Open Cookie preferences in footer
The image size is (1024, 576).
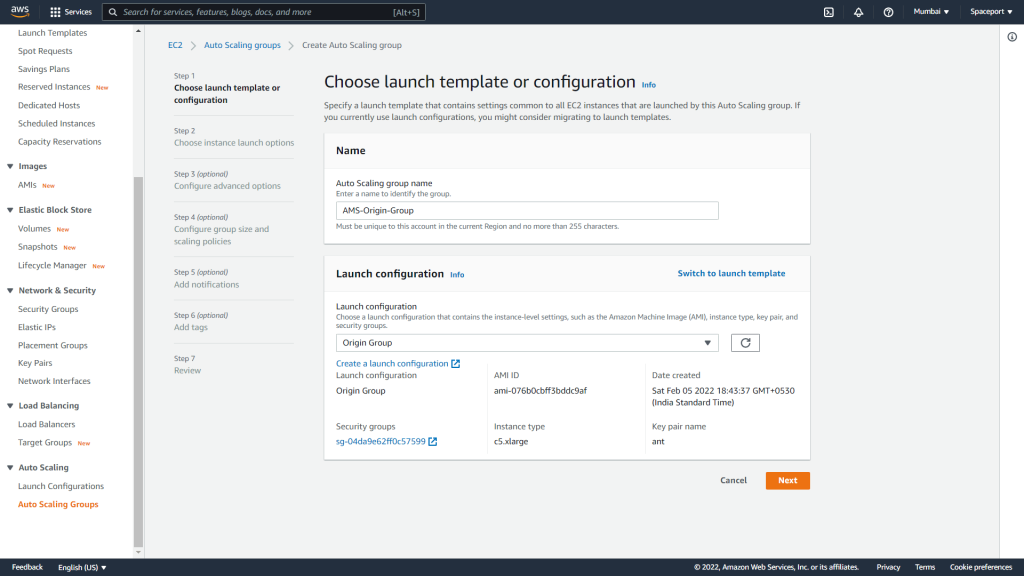[x=981, y=568]
